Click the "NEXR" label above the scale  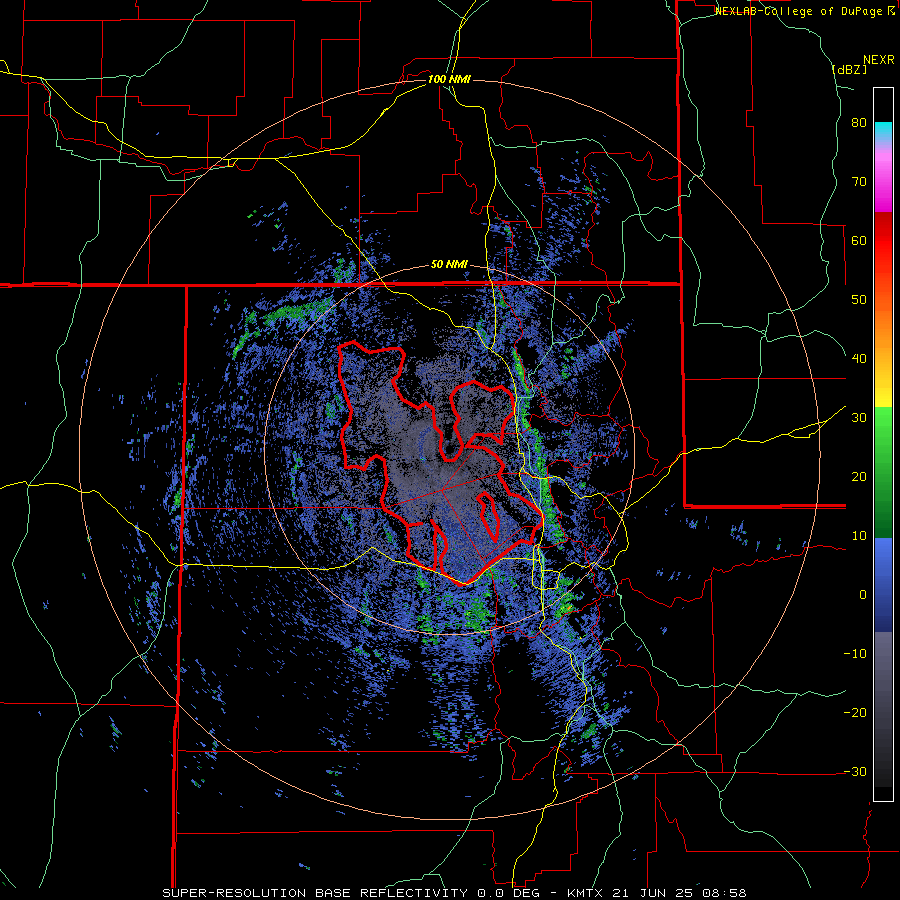click(x=878, y=60)
